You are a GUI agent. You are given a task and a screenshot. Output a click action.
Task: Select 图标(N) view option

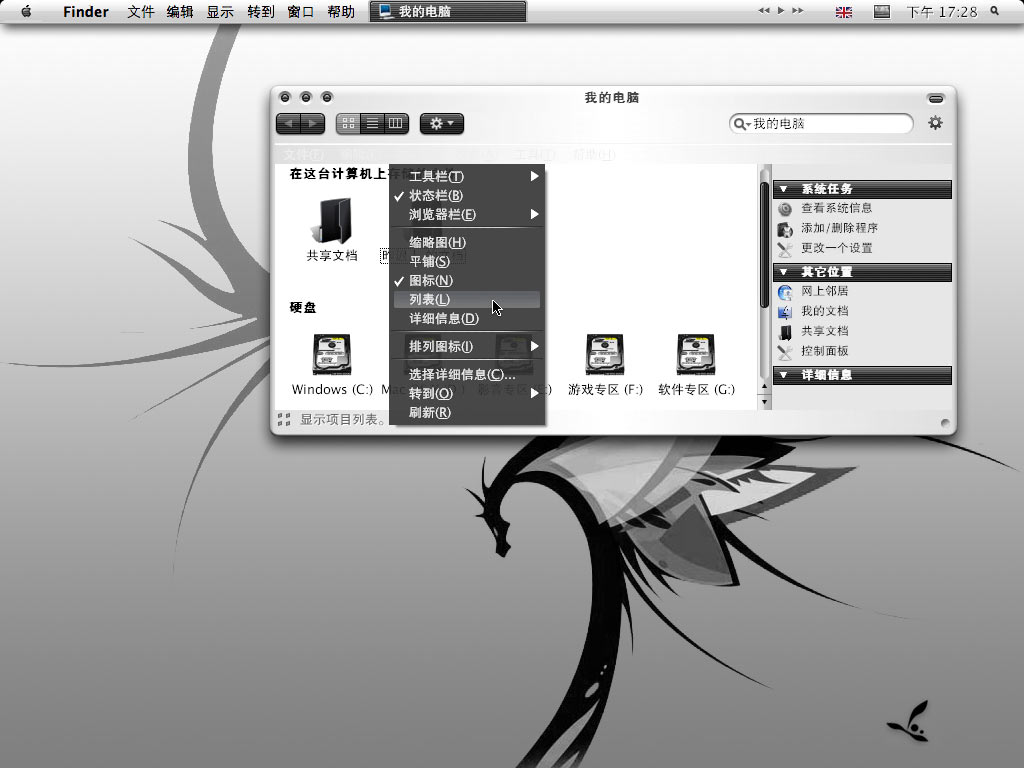467,280
